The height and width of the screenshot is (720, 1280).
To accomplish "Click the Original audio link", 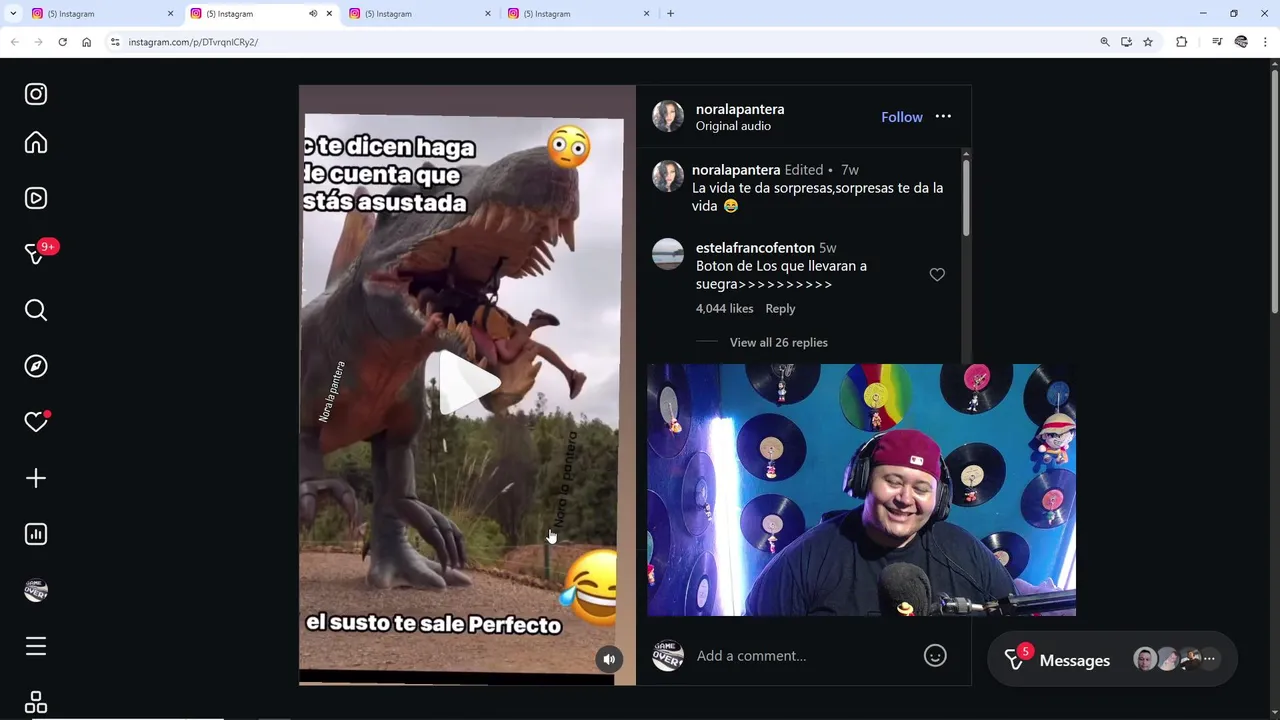I will point(733,126).
